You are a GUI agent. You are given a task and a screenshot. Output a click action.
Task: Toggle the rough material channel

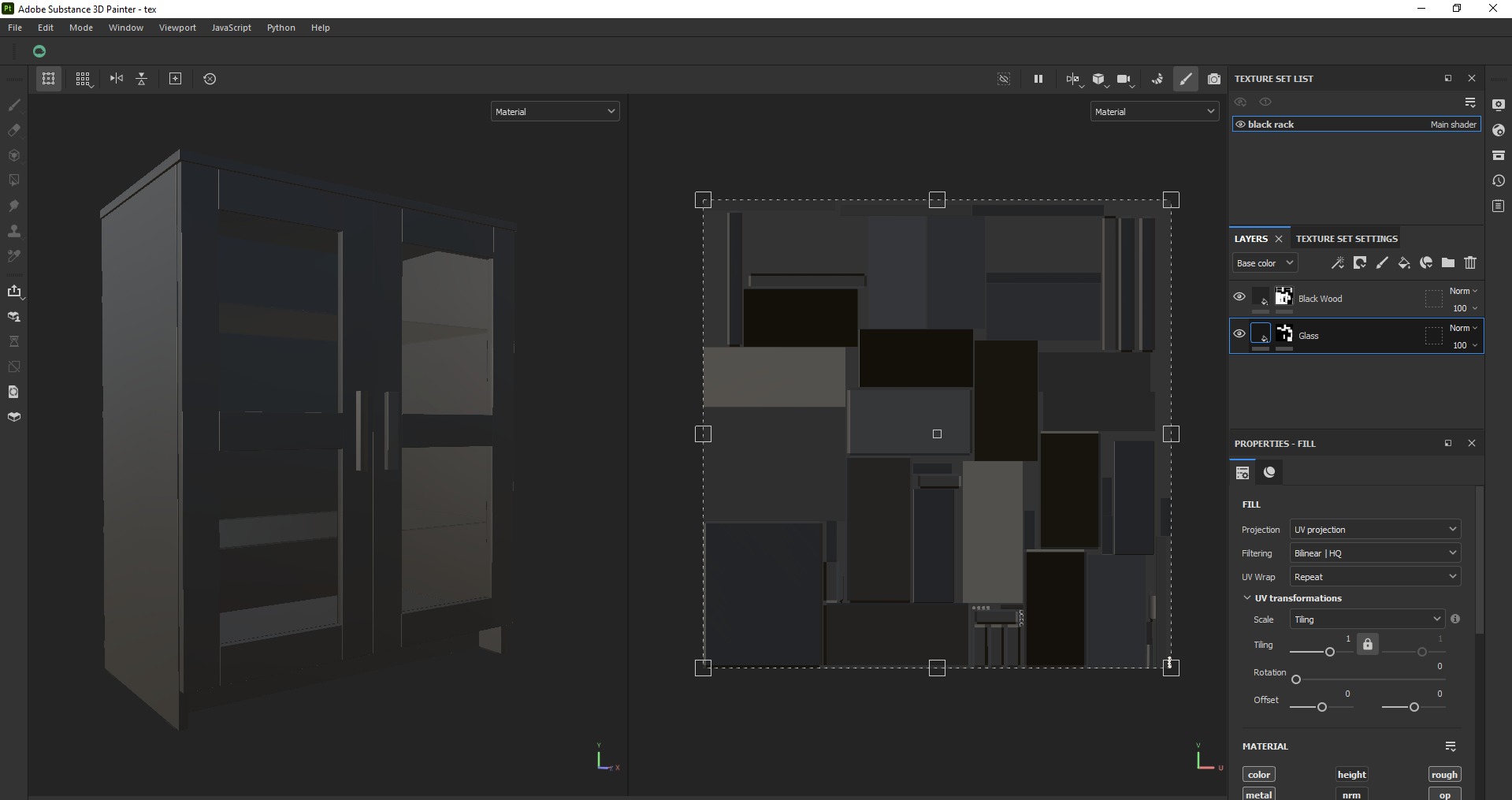(1444, 775)
